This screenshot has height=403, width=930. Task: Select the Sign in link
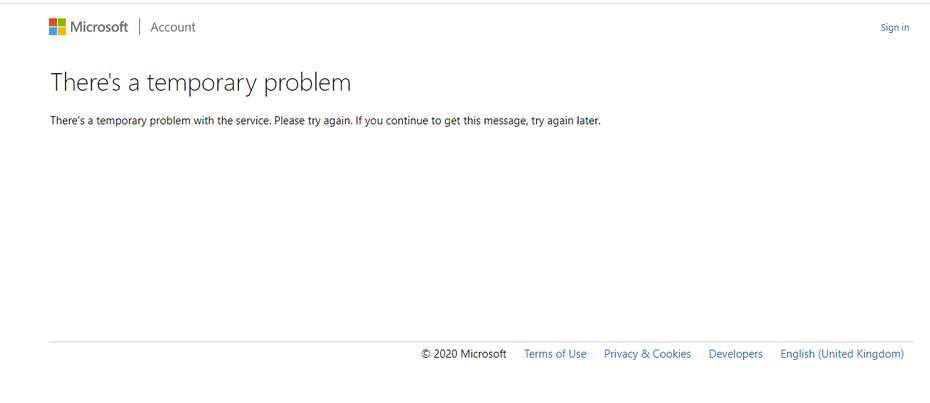[894, 28]
